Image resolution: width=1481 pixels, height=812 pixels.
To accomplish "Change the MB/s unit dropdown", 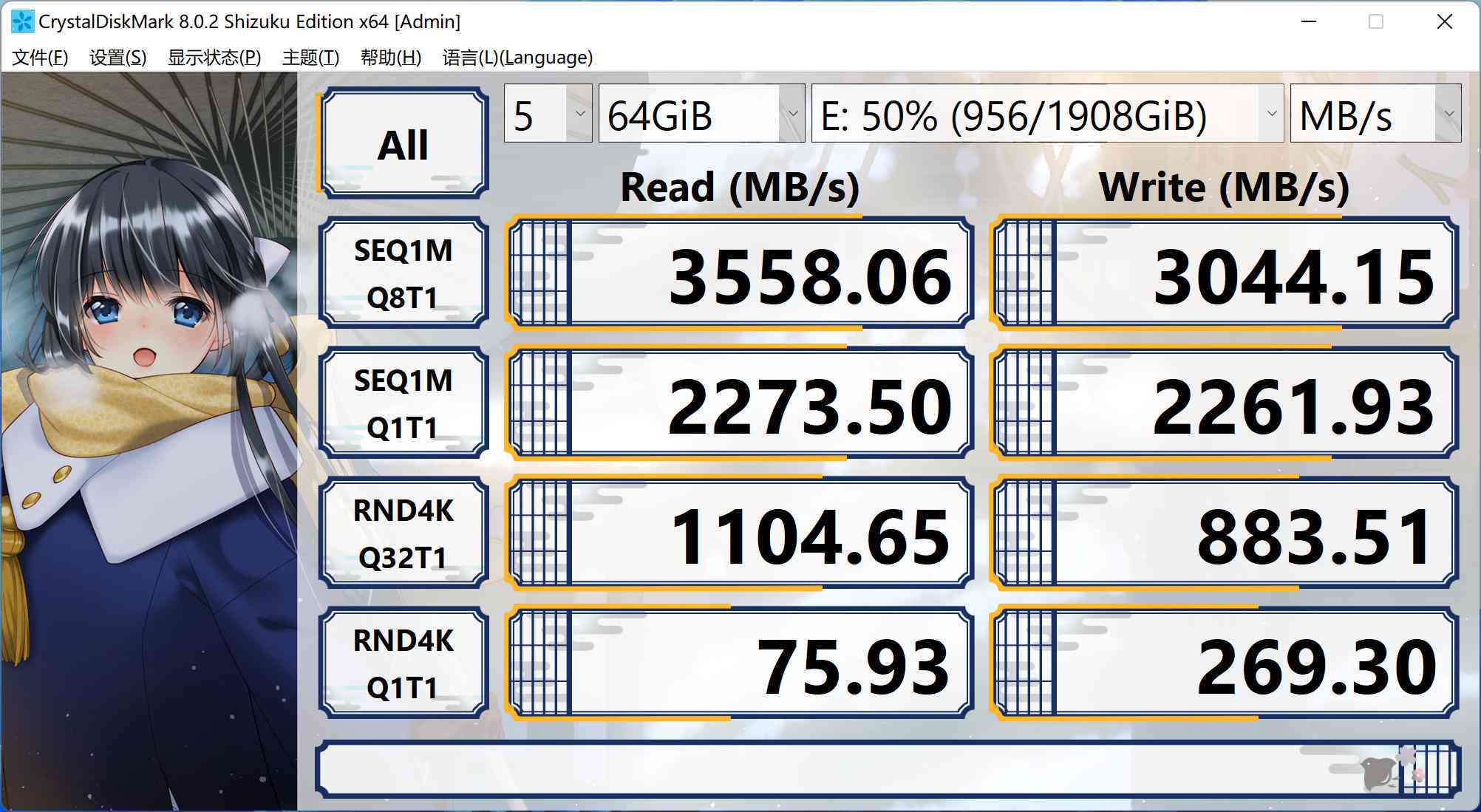I will (x=1375, y=113).
